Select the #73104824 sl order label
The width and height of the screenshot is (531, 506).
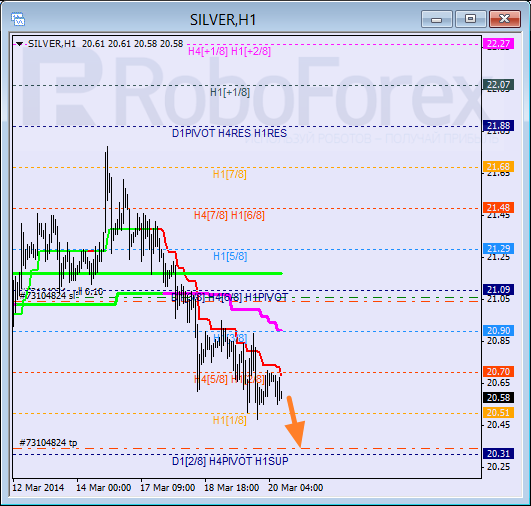pyautogui.click(x=47, y=295)
